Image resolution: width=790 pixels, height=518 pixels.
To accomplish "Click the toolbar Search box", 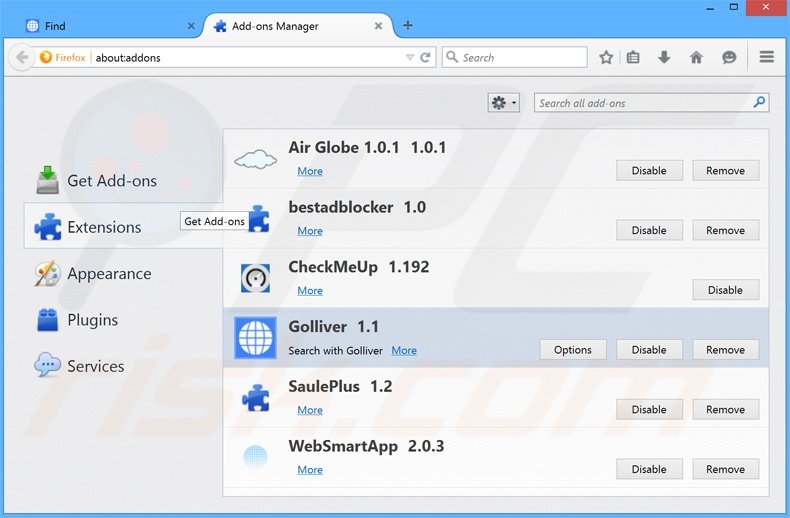I will click(514, 57).
